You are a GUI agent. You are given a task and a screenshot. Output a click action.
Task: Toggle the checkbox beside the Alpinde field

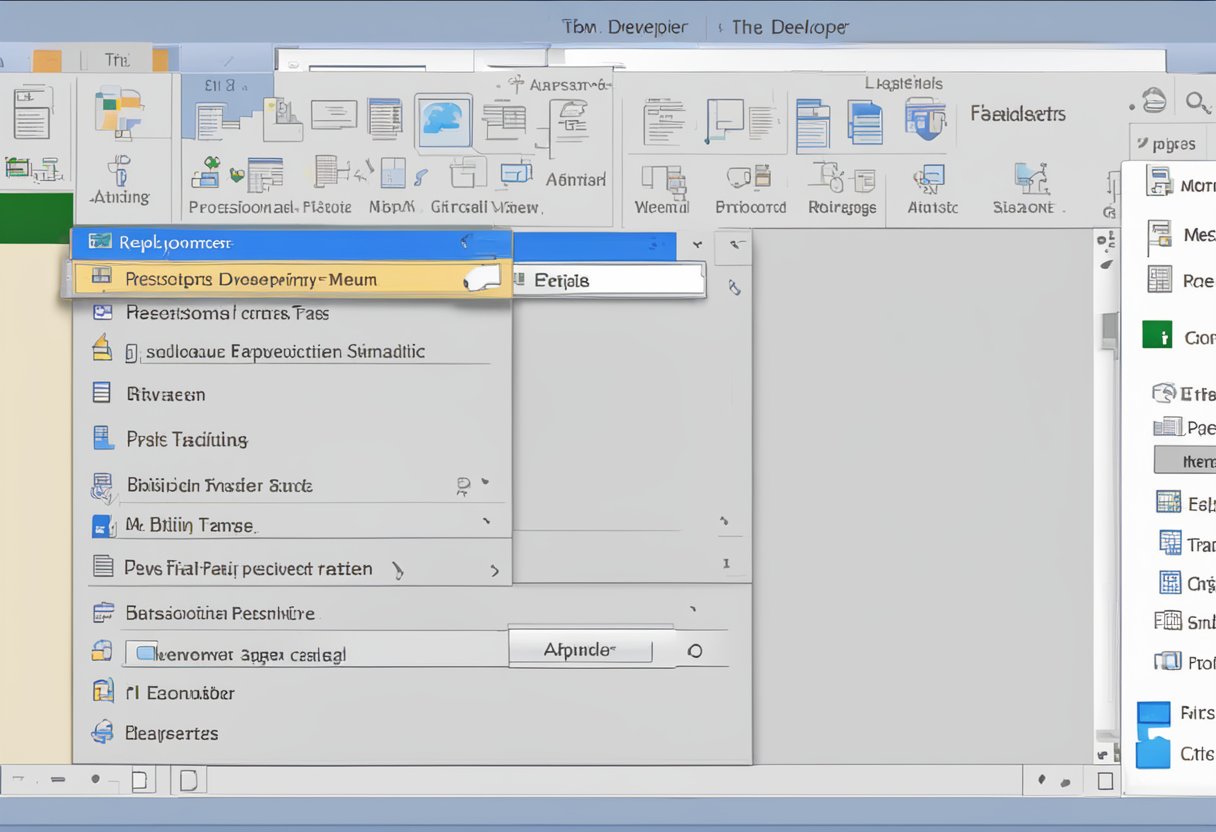click(x=145, y=652)
